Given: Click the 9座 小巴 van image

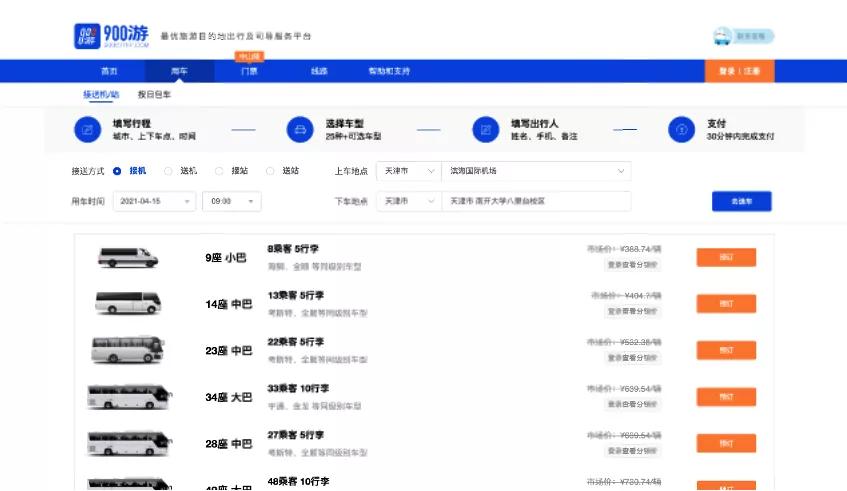Looking at the screenshot, I should (x=127, y=257).
